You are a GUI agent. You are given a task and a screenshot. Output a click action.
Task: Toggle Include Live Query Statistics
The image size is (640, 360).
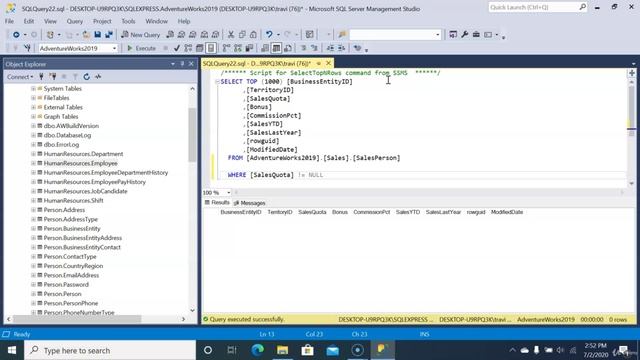[238, 48]
